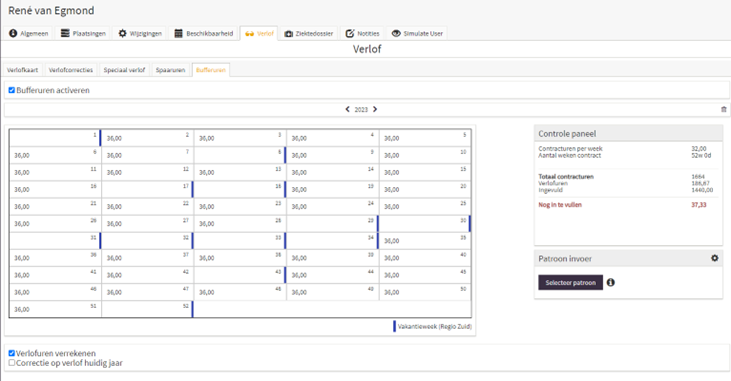Open the Simulate User tab
This screenshot has width=731, height=381.
click(417, 34)
